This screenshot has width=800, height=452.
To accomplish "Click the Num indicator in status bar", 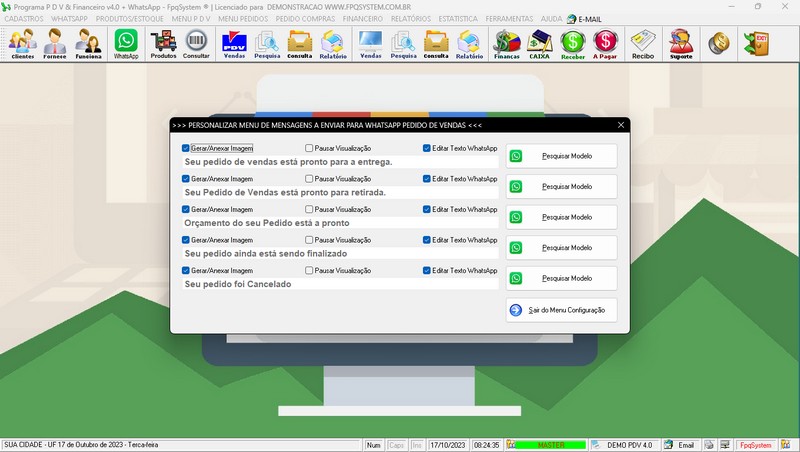I will (373, 445).
